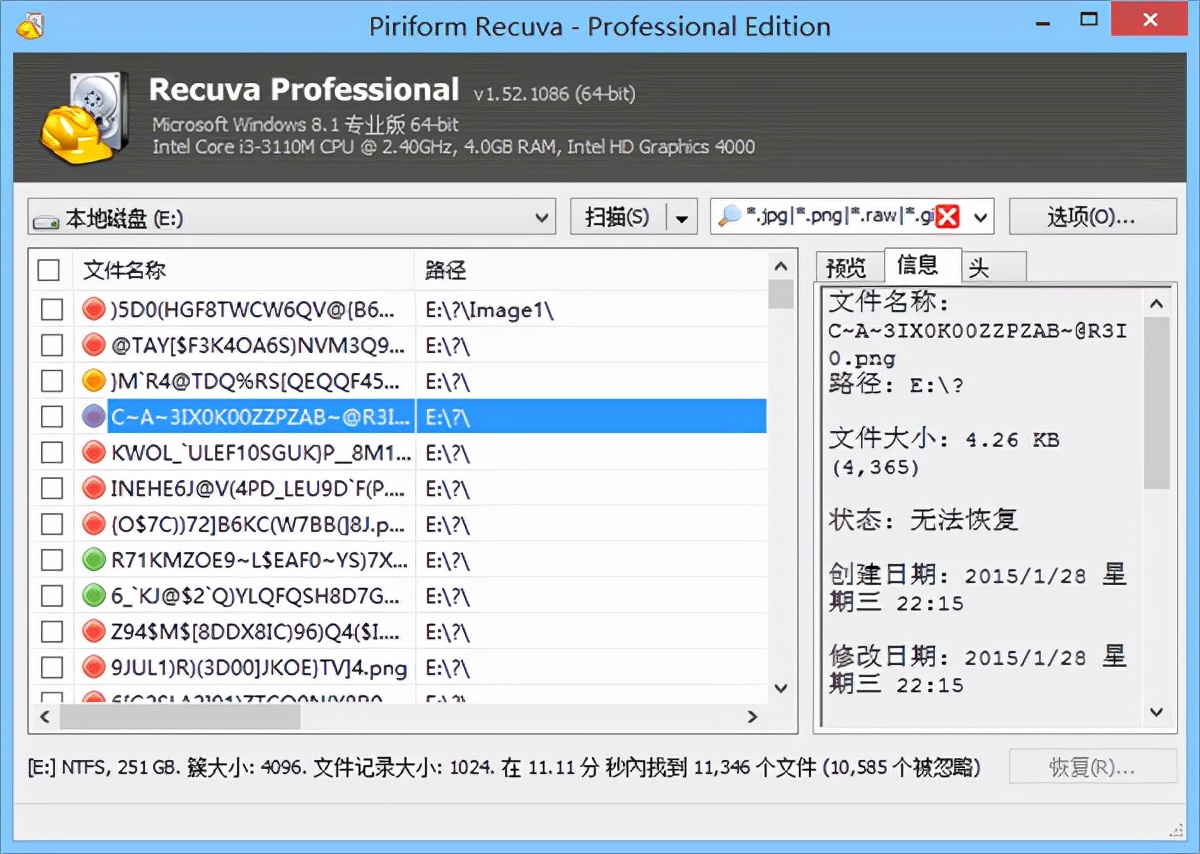
Task: Toggle the select-all checkbox in the header
Action: pyautogui.click(x=48, y=270)
